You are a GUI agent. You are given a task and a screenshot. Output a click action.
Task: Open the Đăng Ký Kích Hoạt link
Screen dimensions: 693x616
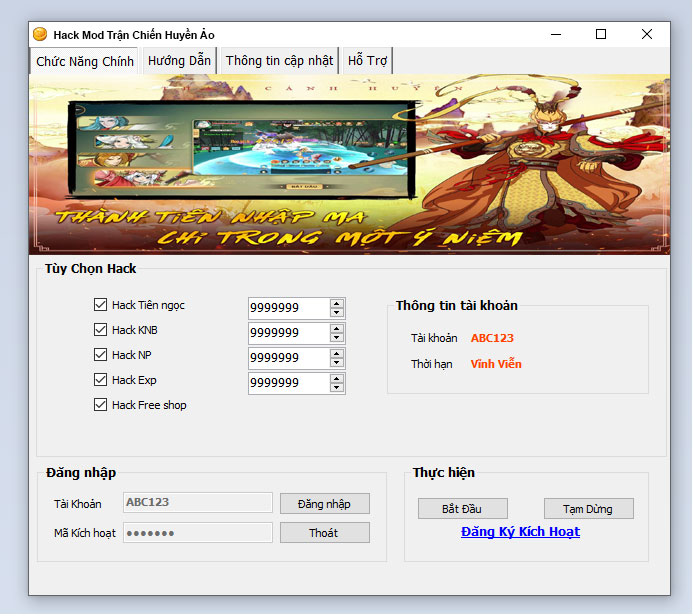520,532
